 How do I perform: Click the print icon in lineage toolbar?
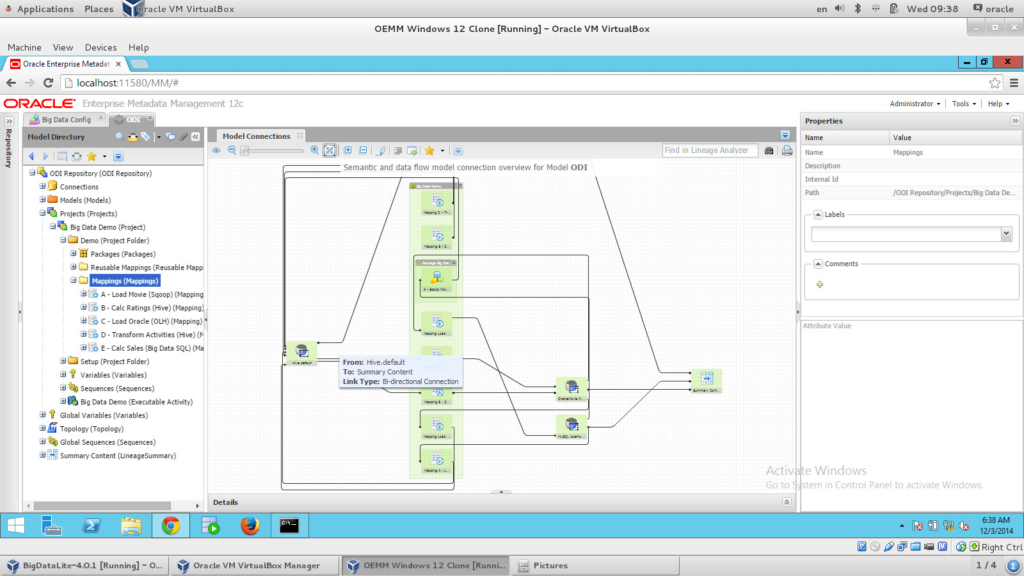[787, 151]
